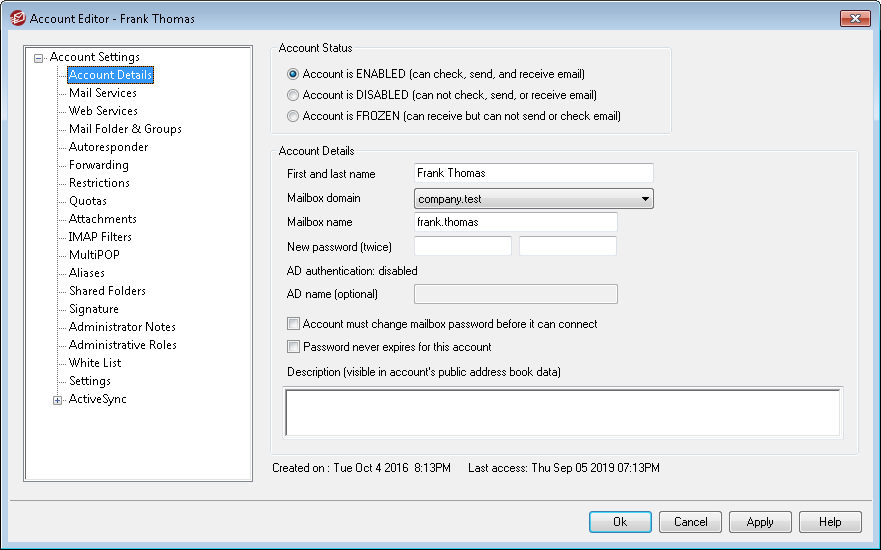The height and width of the screenshot is (550, 881).
Task: Click the MDaemon app icon in title bar
Action: 16,18
